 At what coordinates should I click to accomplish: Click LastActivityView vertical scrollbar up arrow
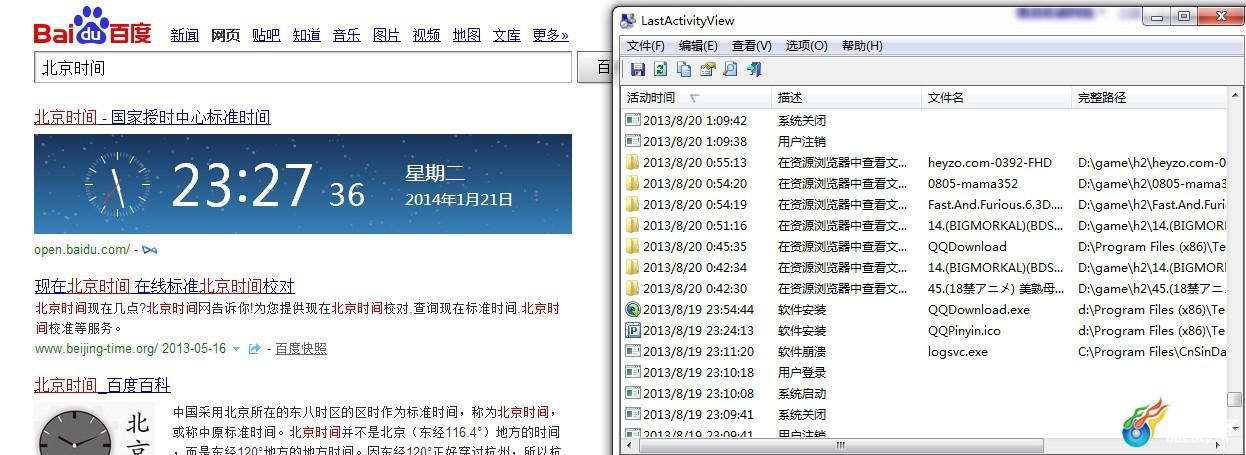[1235, 97]
